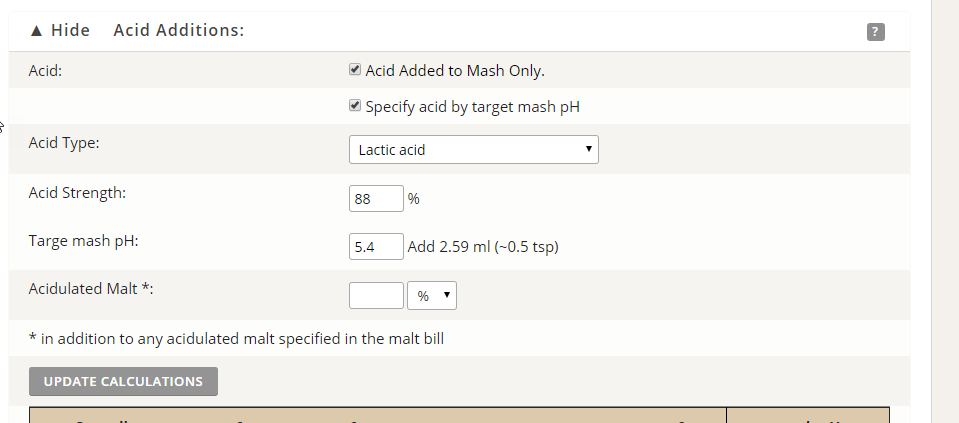The height and width of the screenshot is (423, 959).
Task: Focus the Acid Strength field showing 88
Action: [x=376, y=199]
